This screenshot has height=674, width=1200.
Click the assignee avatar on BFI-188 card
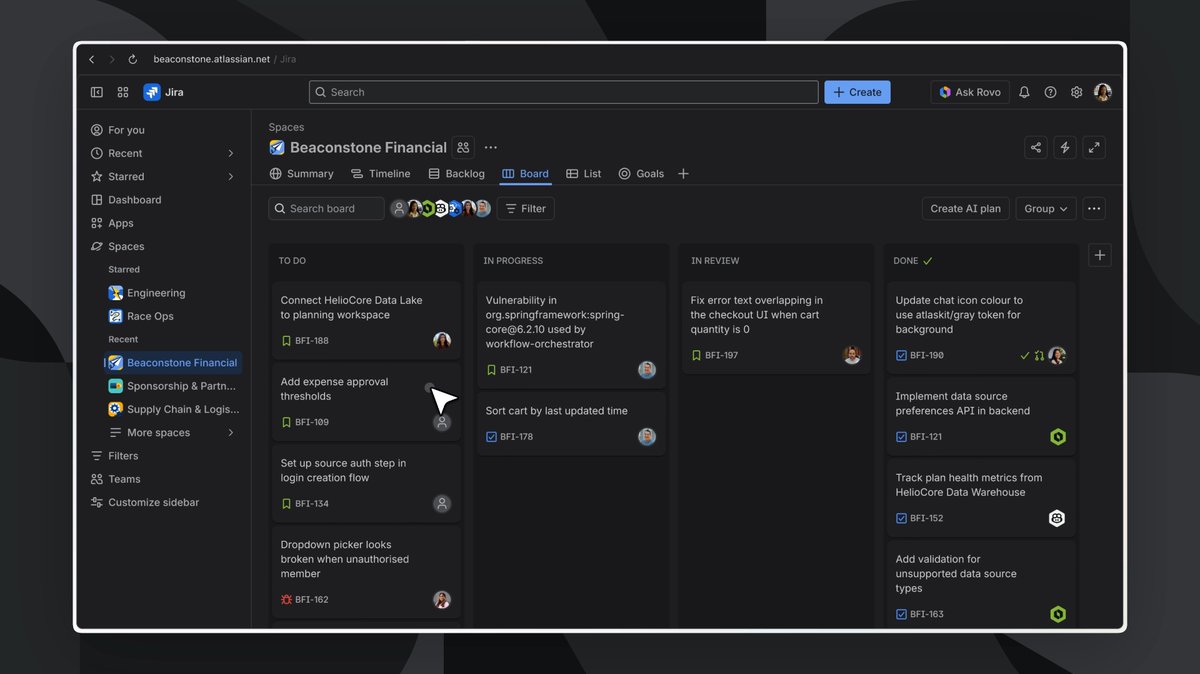pos(442,341)
